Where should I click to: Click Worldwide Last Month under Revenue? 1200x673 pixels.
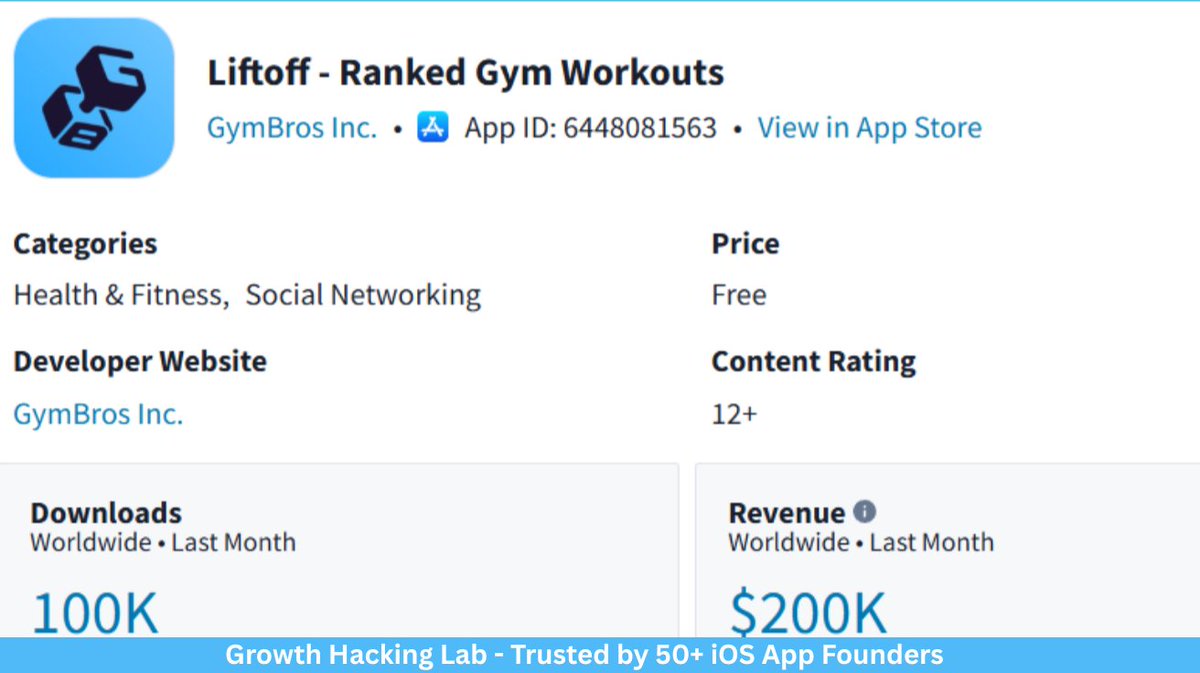(x=861, y=543)
